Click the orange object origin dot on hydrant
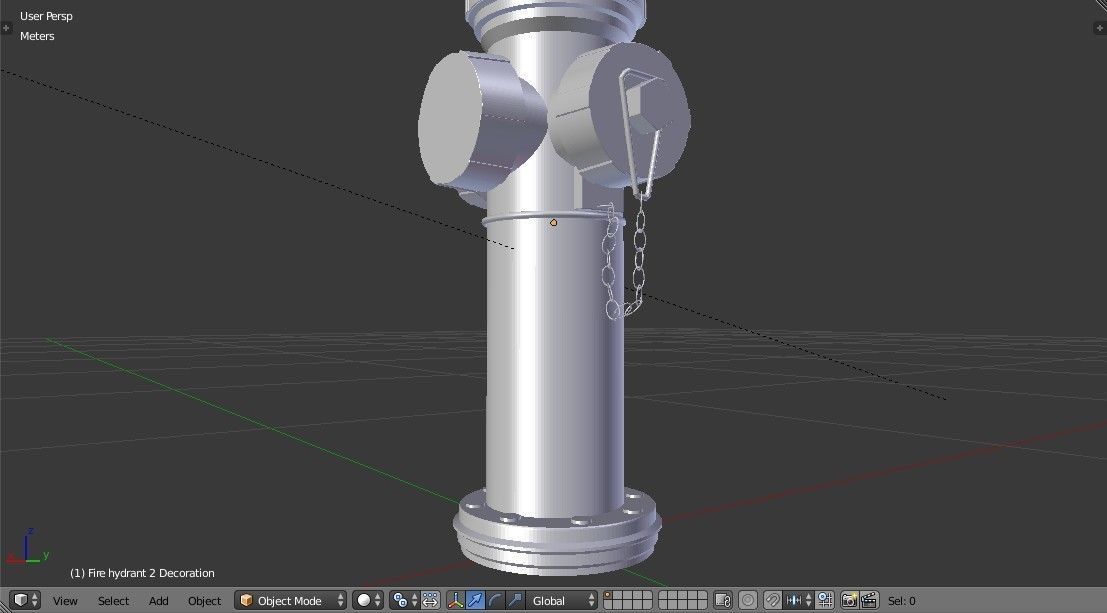 point(554,222)
